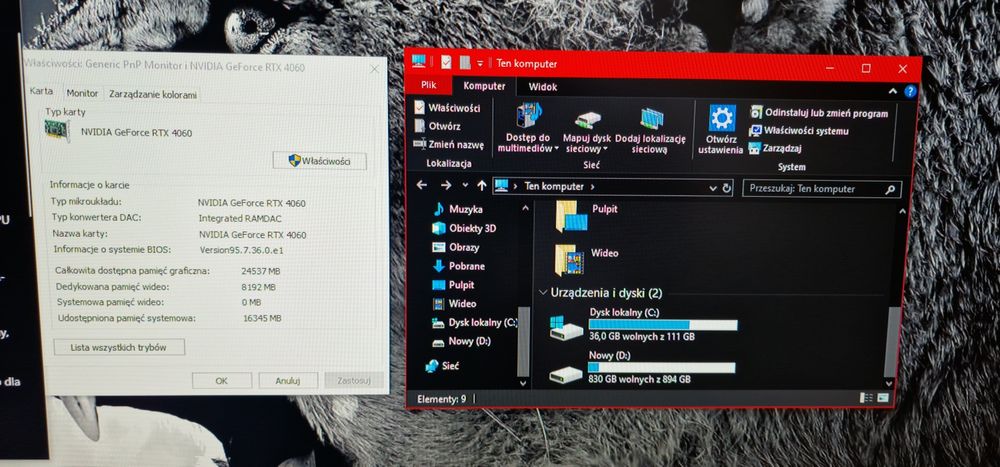This screenshot has width=1000, height=467.
Task: Open the Mapuj dysk sieciowy dropdown arrow
Action: point(605,149)
